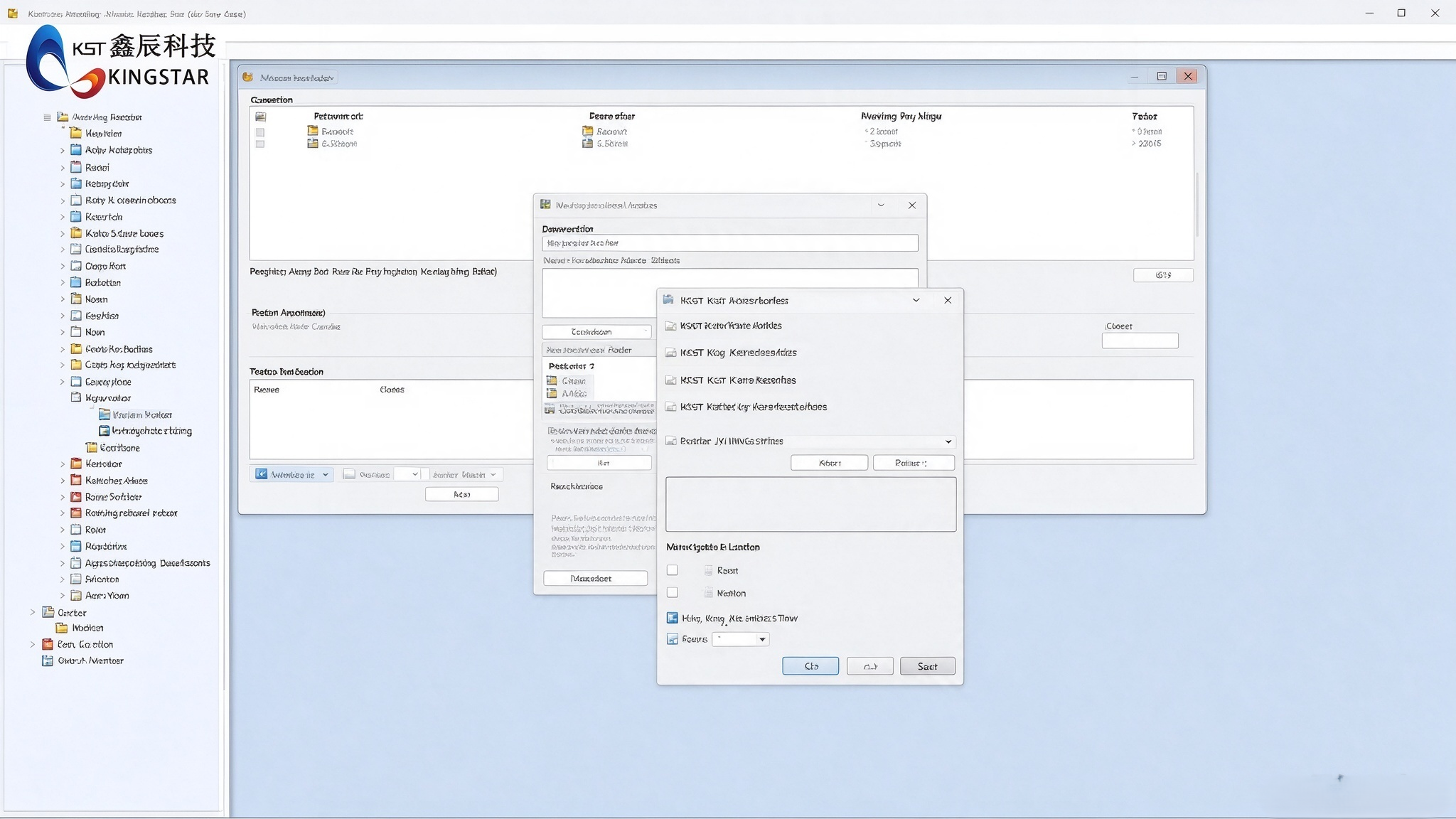The width and height of the screenshot is (1456, 819).
Task: Expand the 'Orcter' top-level tree node
Action: 32,612
